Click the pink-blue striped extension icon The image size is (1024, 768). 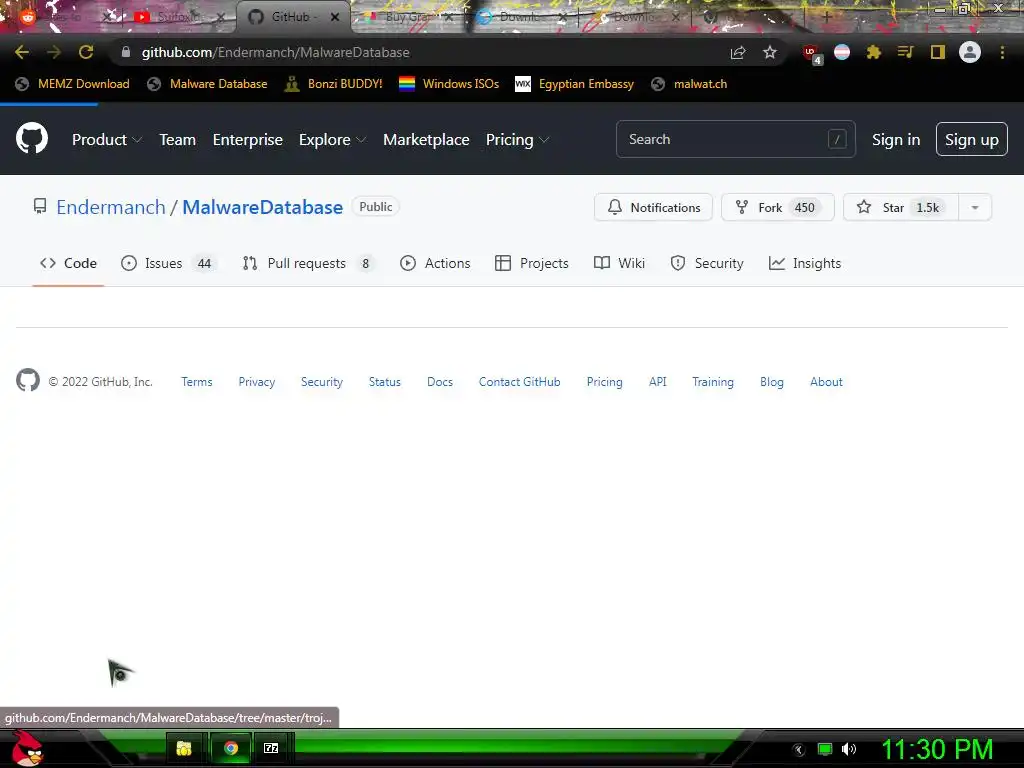coord(842,52)
